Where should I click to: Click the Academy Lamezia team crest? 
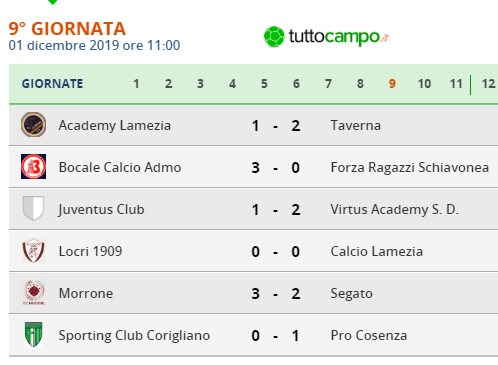(33, 125)
